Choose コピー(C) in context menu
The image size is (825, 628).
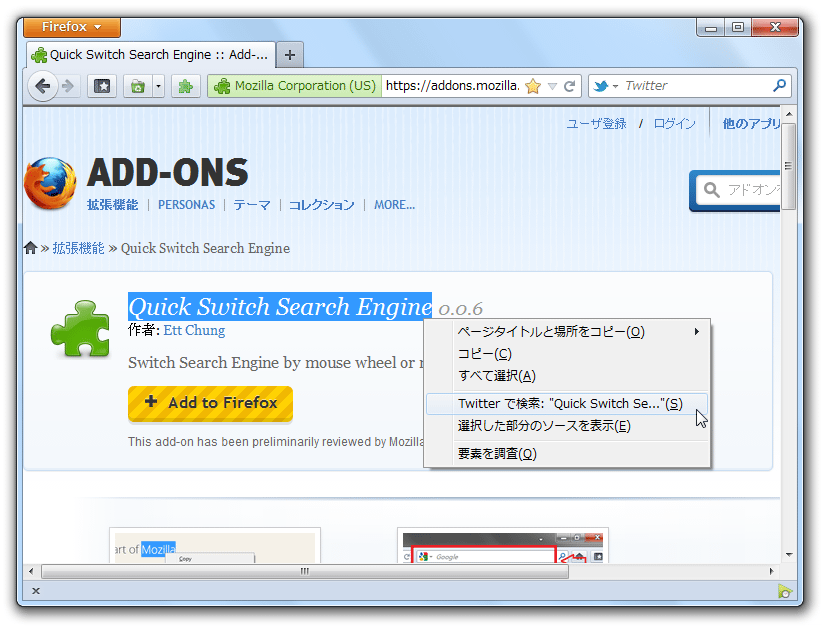[567, 354]
